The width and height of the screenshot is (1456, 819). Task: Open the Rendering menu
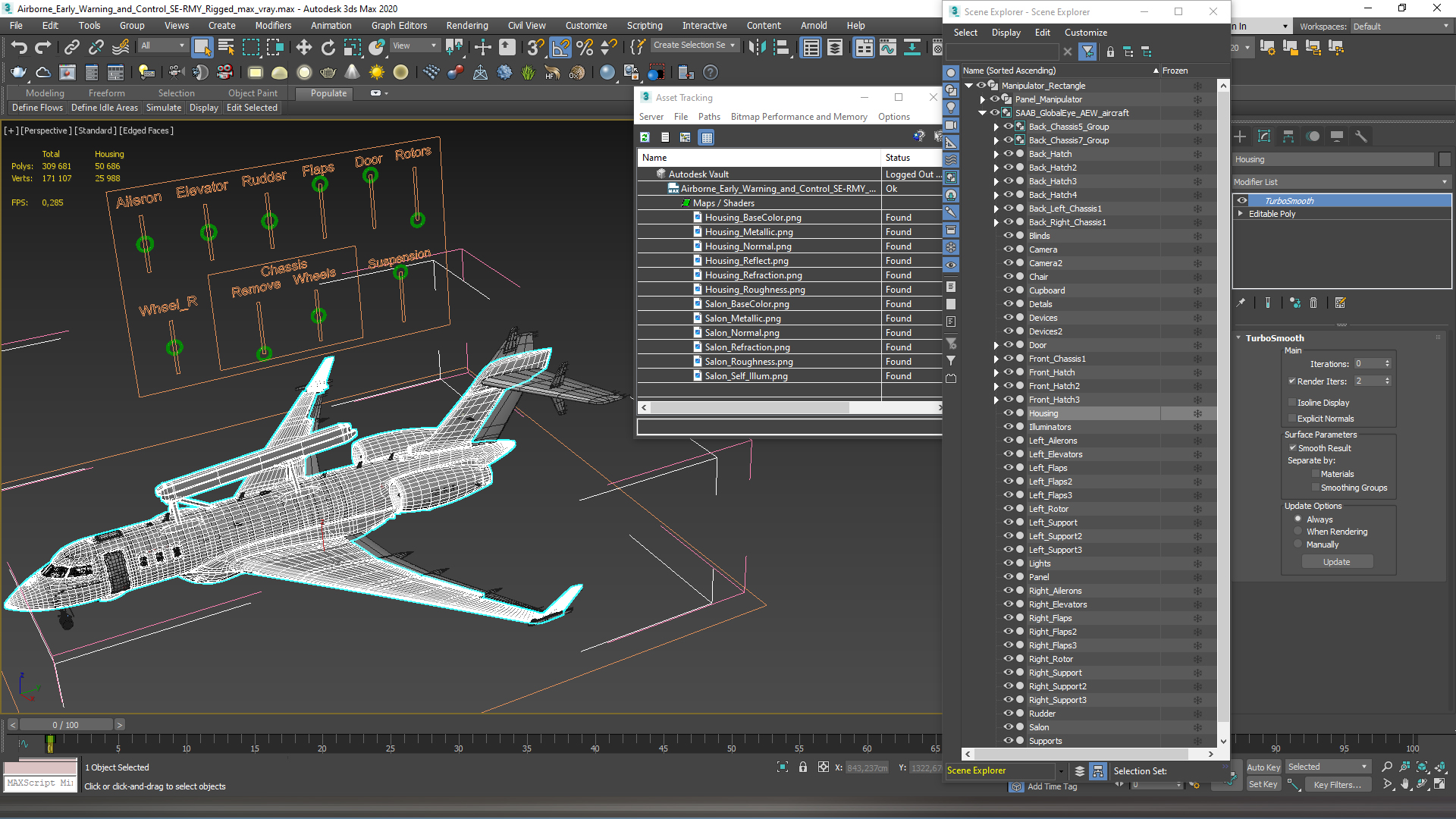466,26
